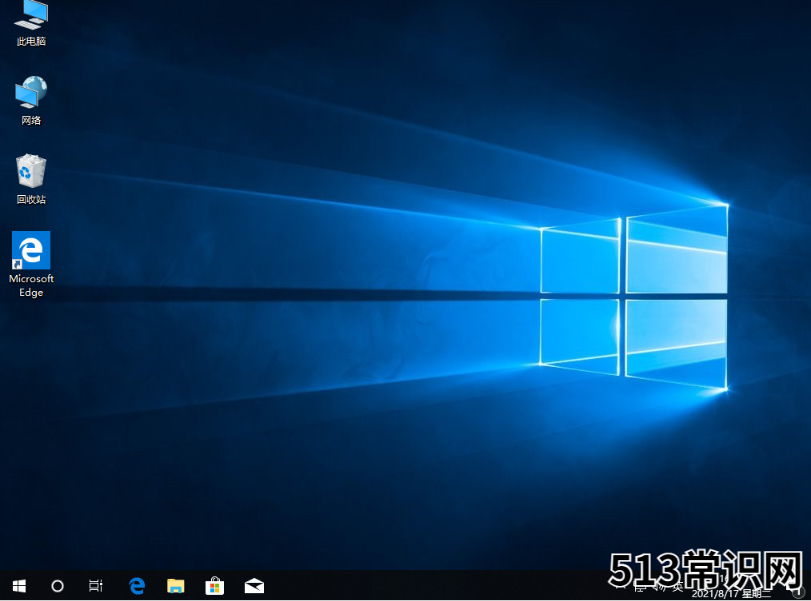Open Microsoft Store from taskbar

215,586
